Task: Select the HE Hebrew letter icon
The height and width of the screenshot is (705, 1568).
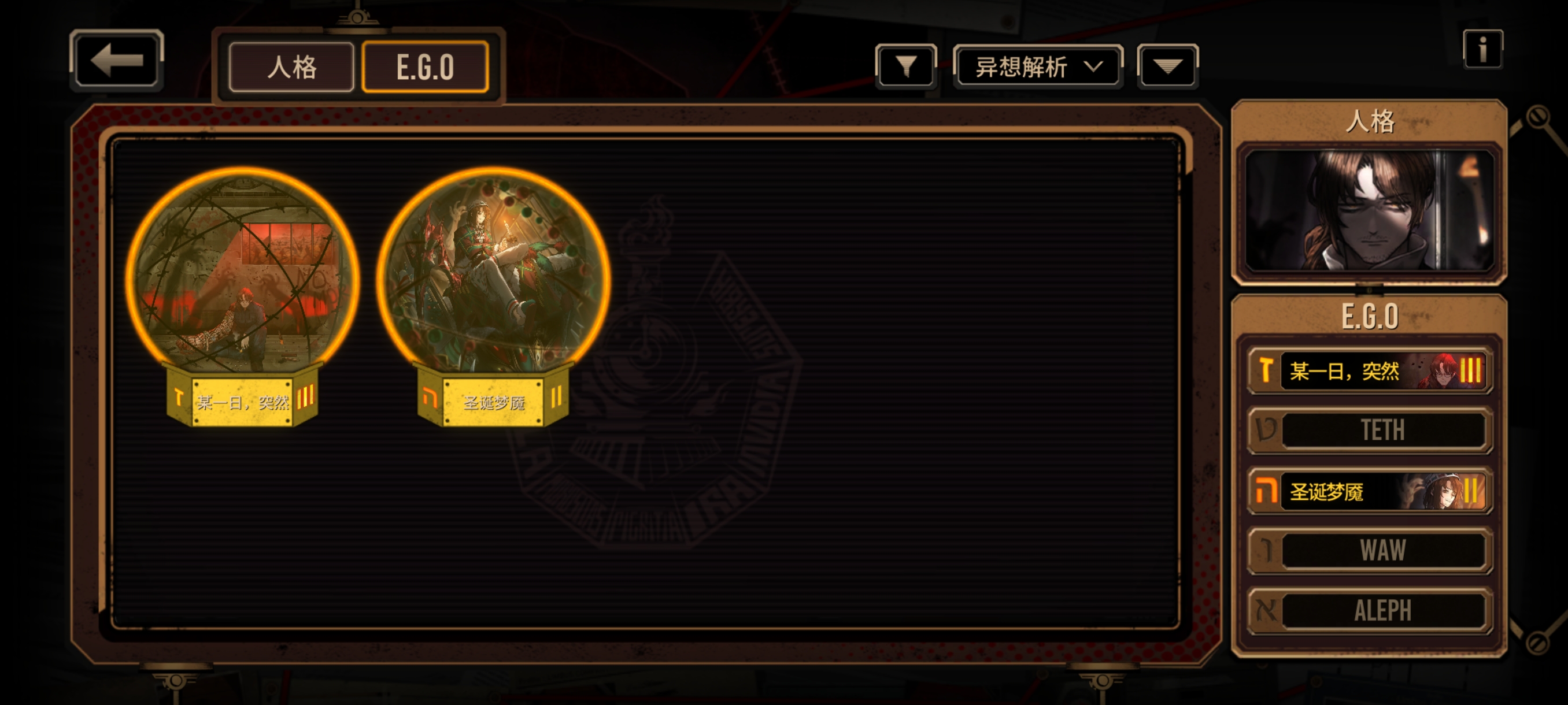Action: (1266, 490)
